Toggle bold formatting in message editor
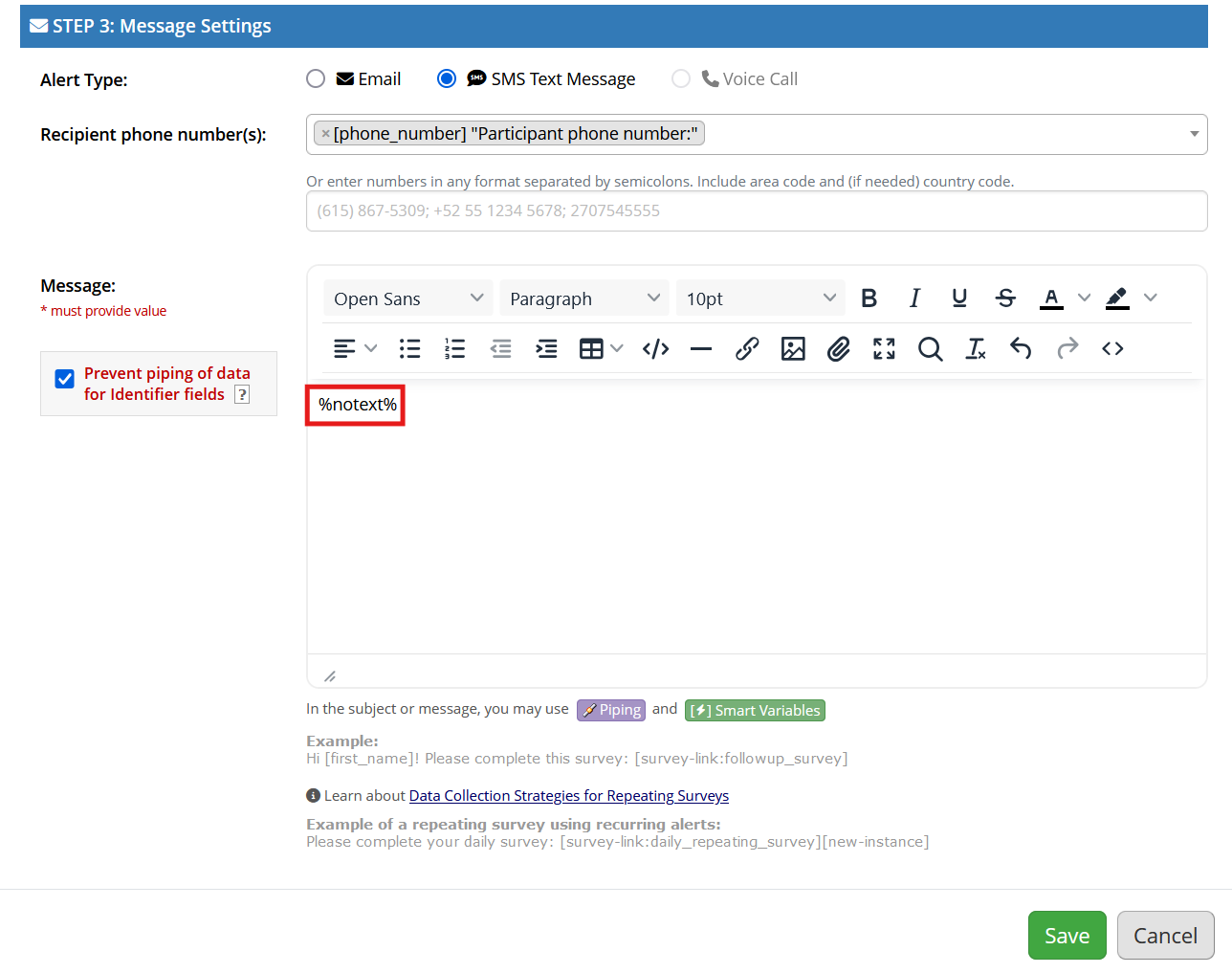1232x973 pixels. (869, 299)
